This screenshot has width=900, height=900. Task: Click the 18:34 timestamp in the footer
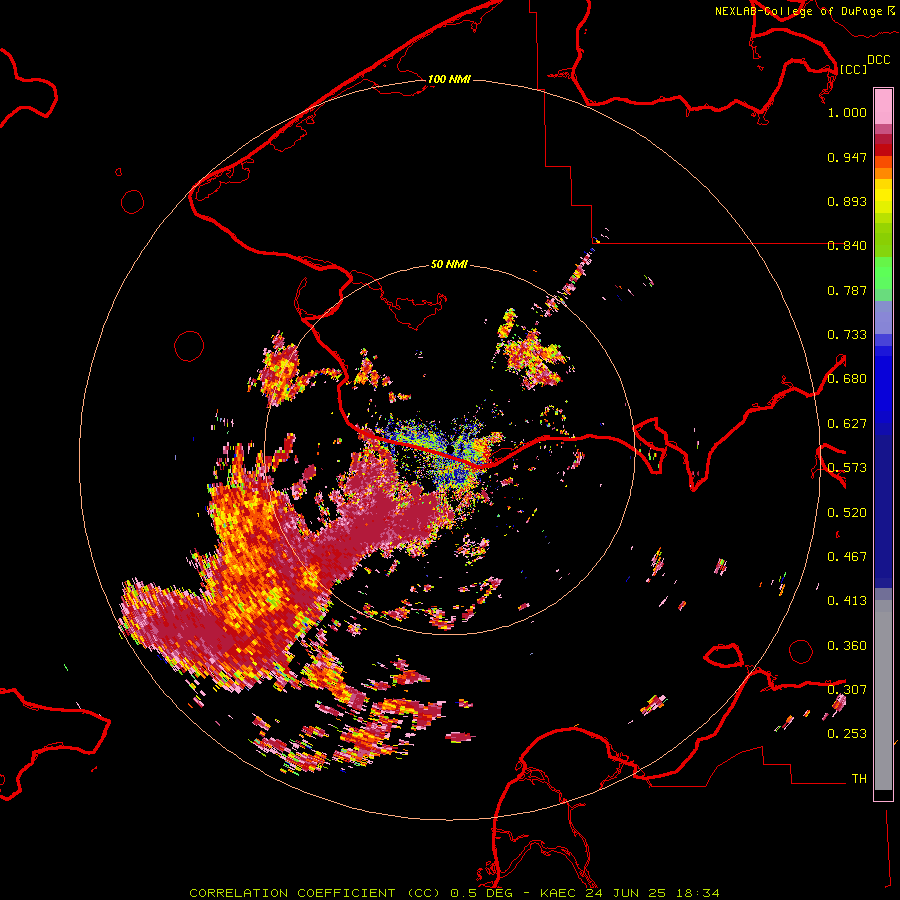pyautogui.click(x=697, y=893)
